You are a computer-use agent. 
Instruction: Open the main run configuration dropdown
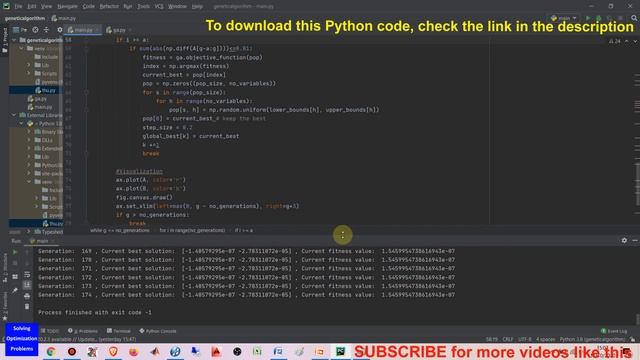564,18
